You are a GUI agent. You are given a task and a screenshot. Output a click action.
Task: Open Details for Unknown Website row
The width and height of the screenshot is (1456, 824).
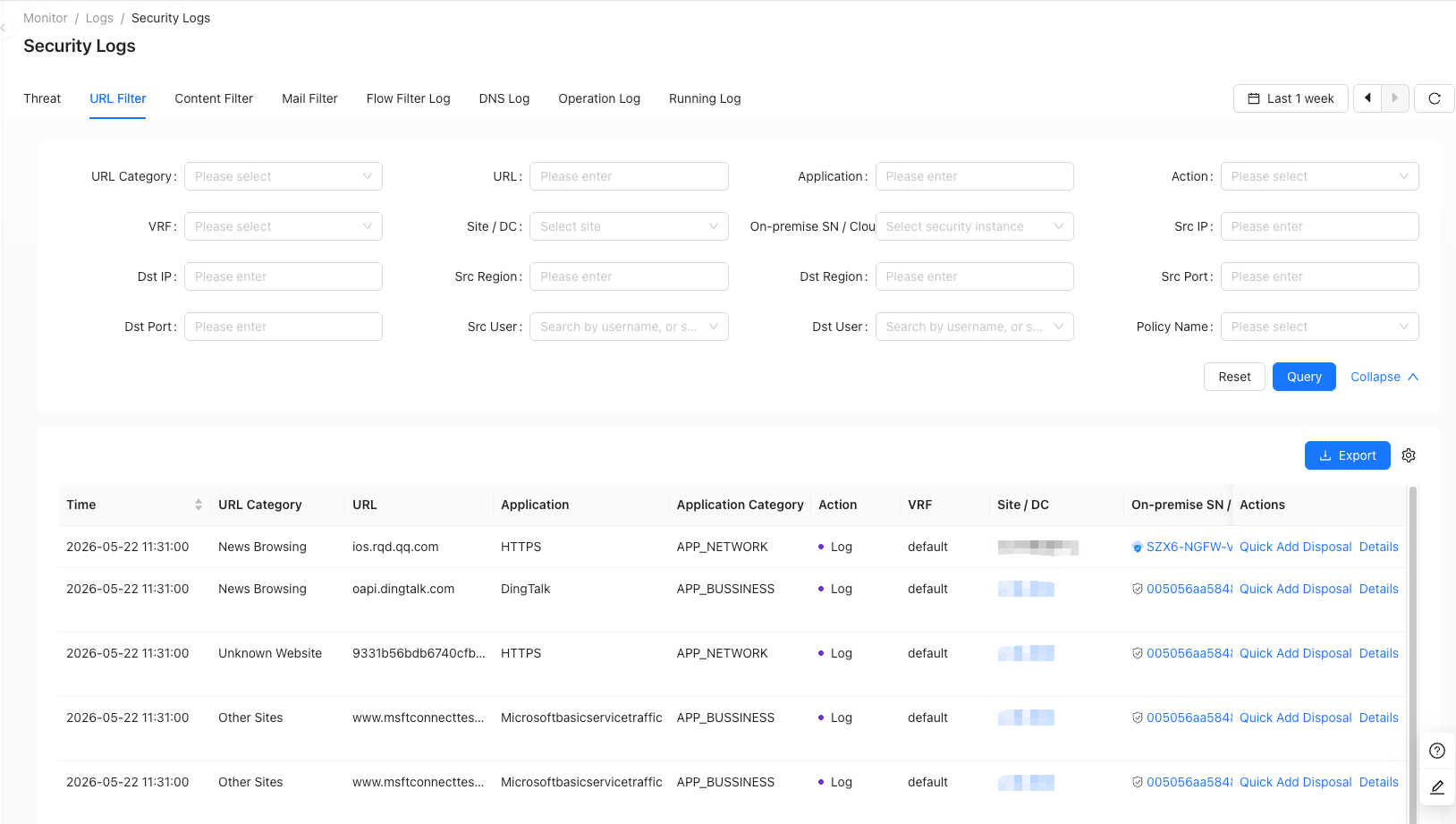[x=1378, y=653]
